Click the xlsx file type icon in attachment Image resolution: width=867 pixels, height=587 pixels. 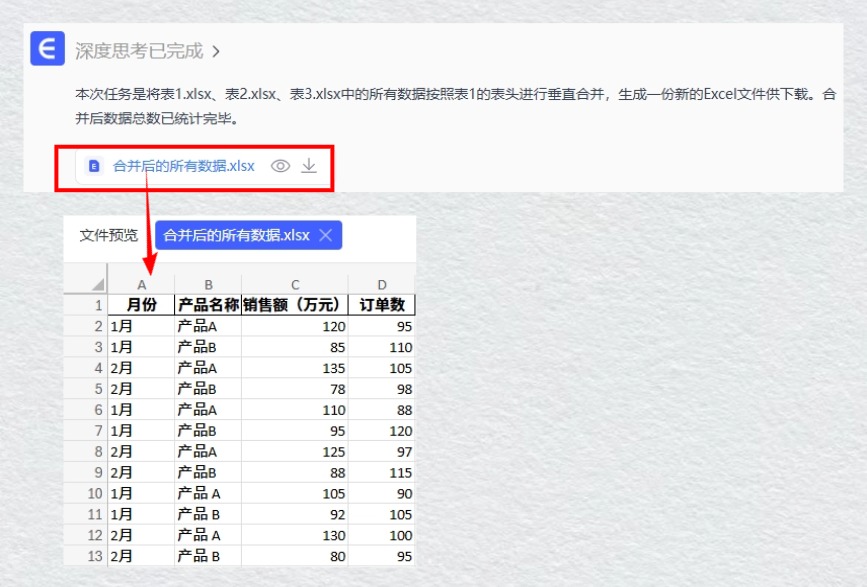(x=95, y=166)
